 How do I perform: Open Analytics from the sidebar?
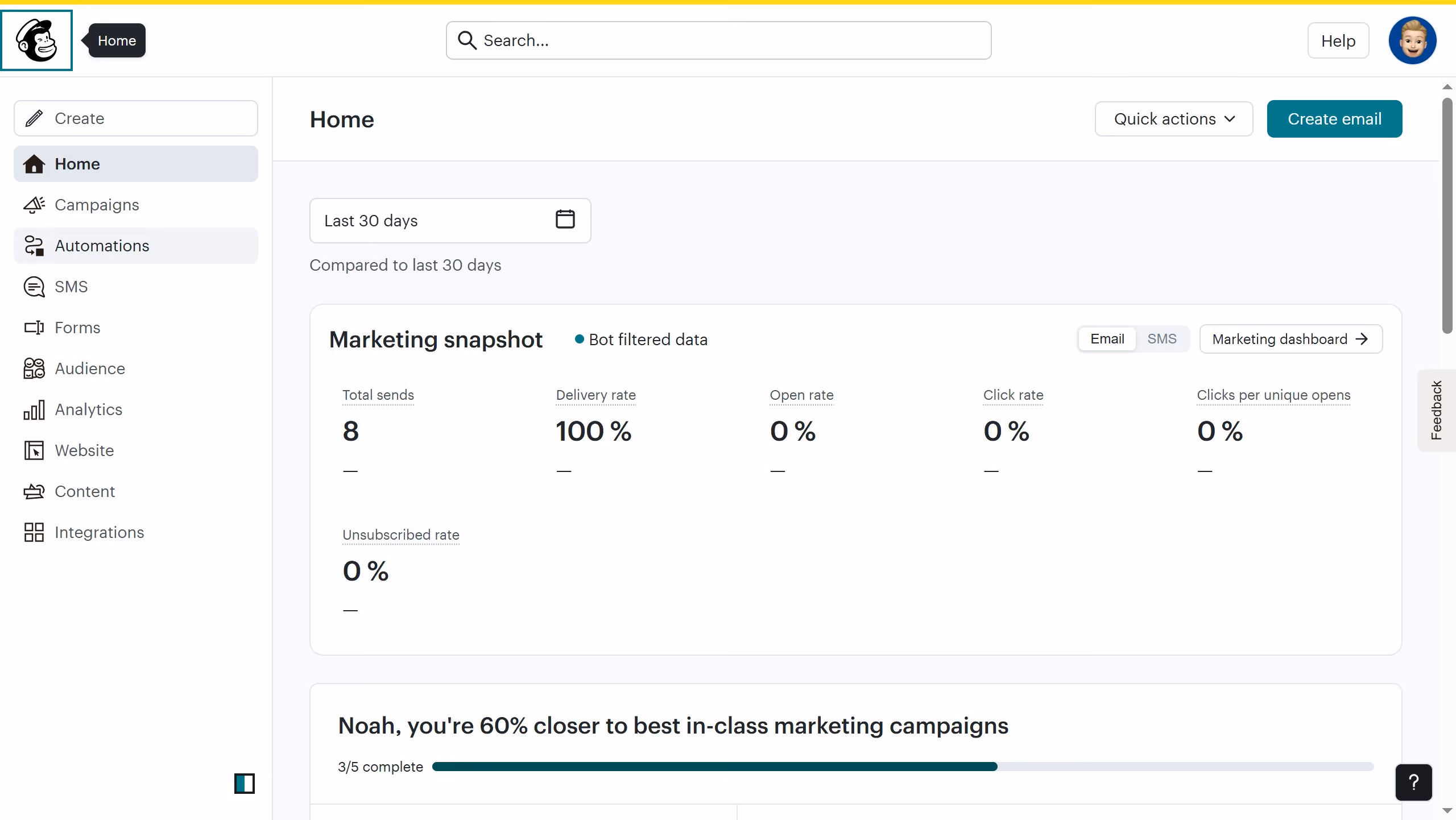point(136,409)
